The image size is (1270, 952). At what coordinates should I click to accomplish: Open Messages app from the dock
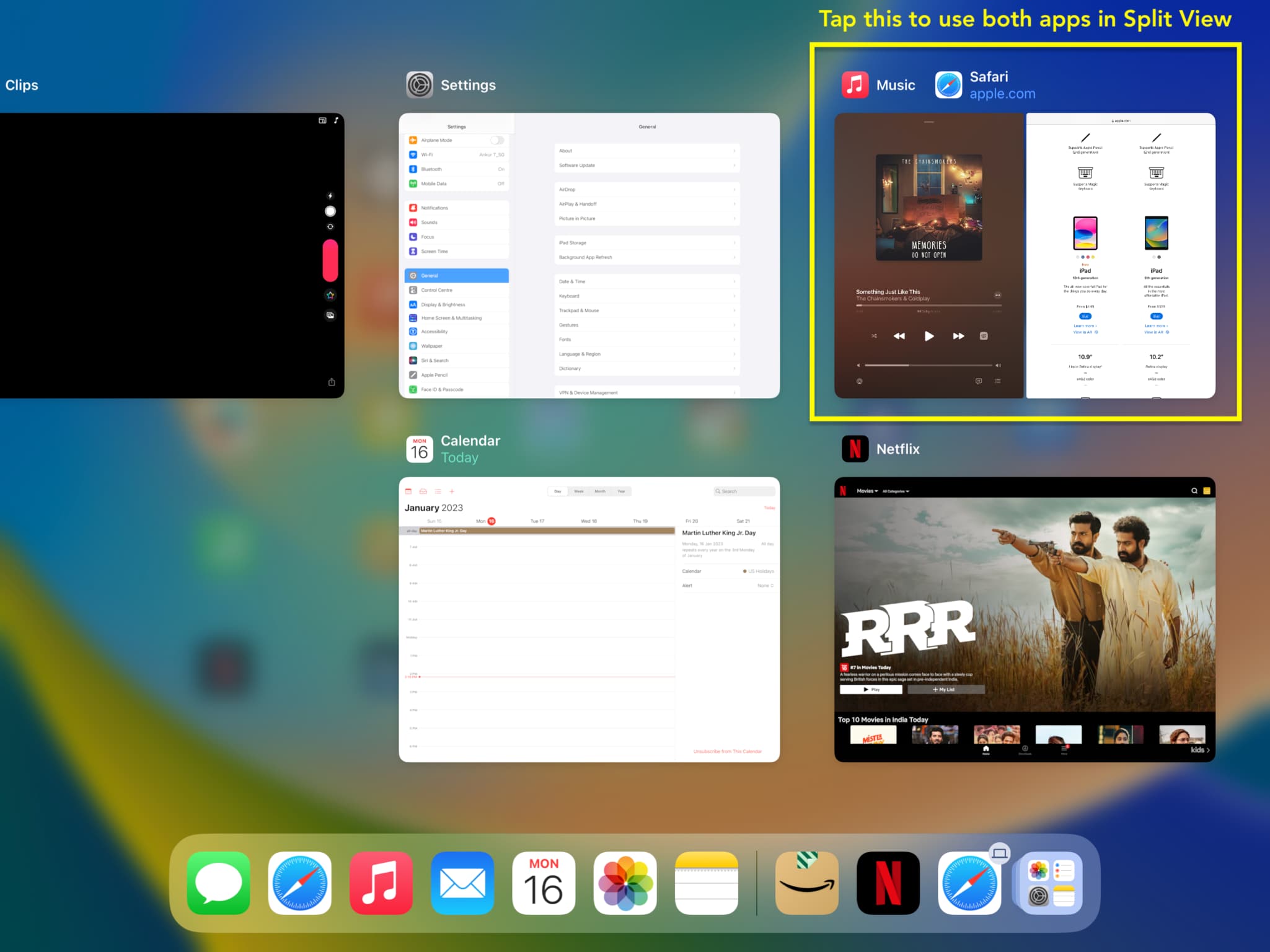(x=218, y=883)
